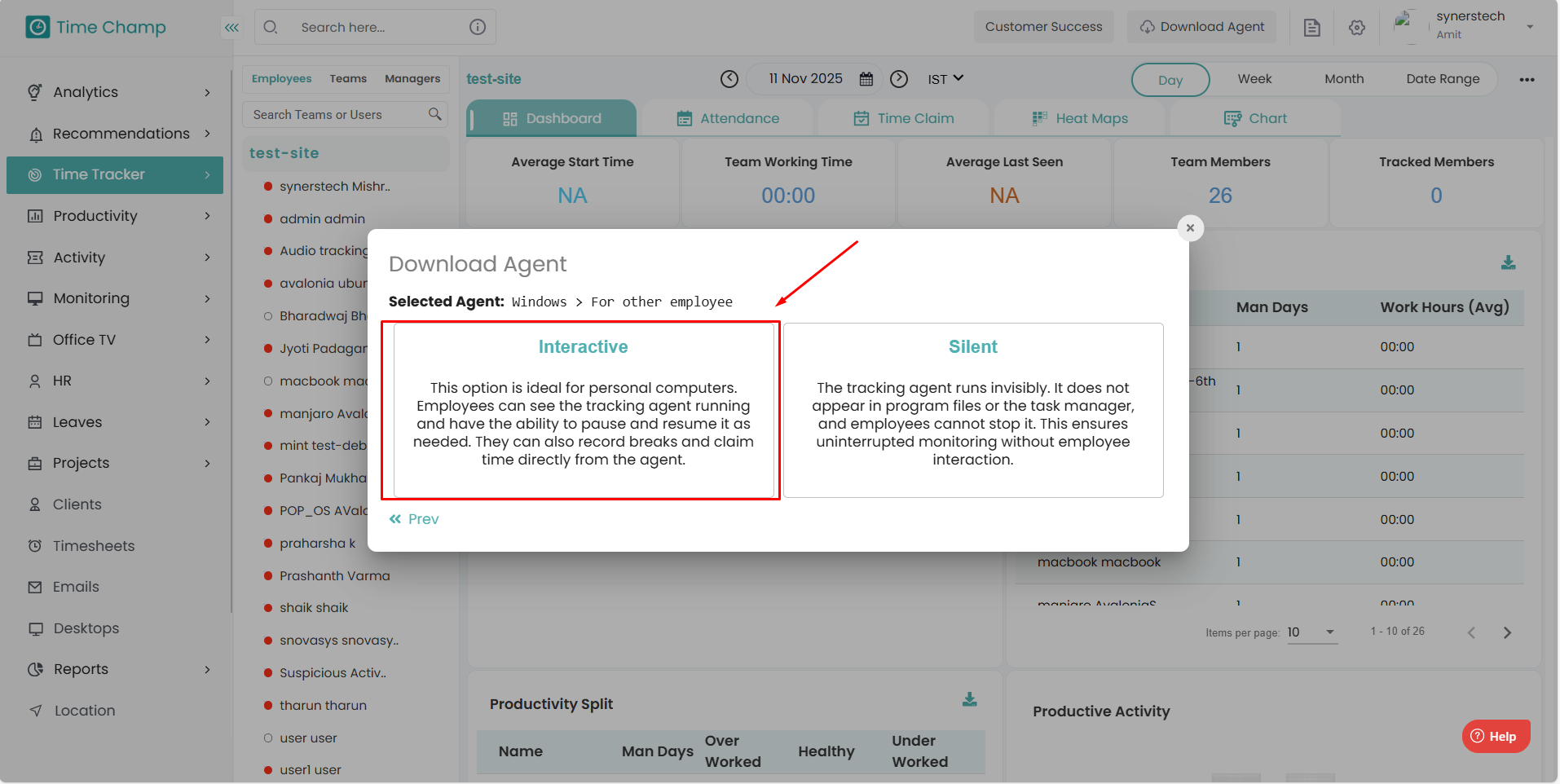
Task: Open the synerstech account dropdown arrow
Action: (x=1530, y=27)
